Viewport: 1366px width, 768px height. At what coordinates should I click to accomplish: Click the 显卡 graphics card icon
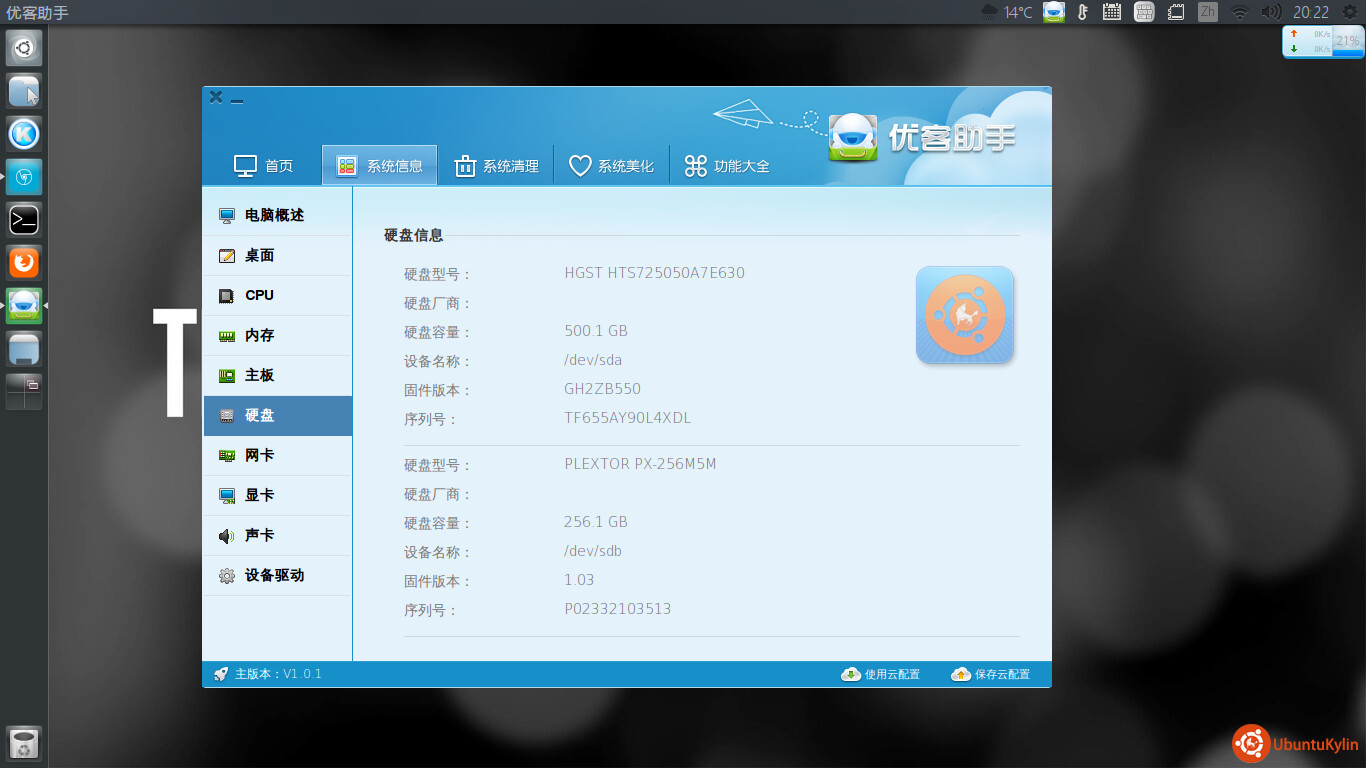point(227,496)
